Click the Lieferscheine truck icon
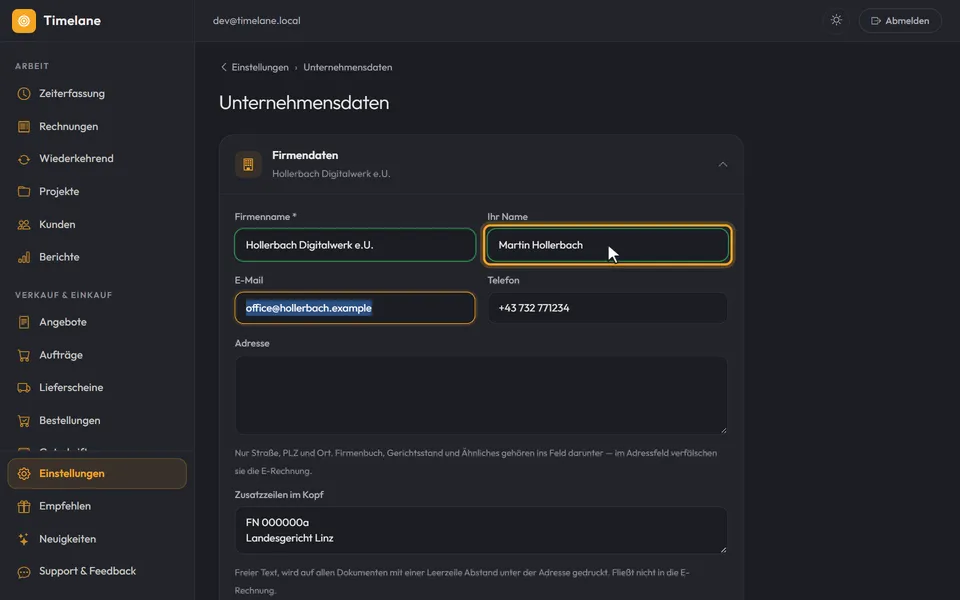This screenshot has width=960, height=600. (24, 388)
